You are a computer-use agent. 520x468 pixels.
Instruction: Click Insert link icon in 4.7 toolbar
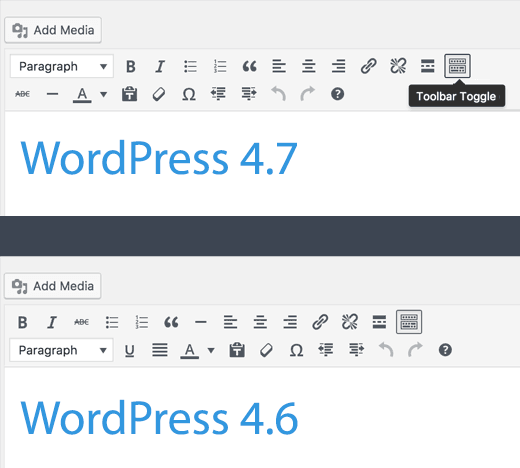click(x=368, y=66)
